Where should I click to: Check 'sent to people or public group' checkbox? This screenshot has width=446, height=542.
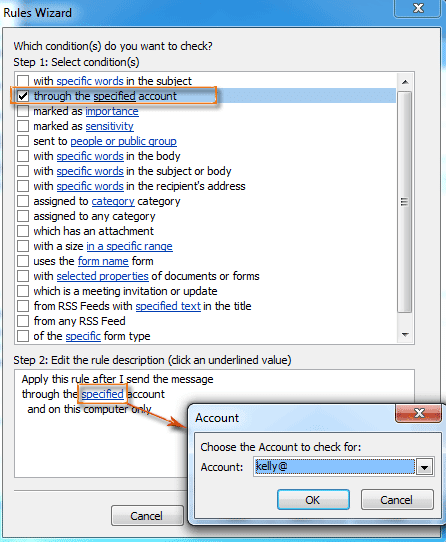coord(23,141)
